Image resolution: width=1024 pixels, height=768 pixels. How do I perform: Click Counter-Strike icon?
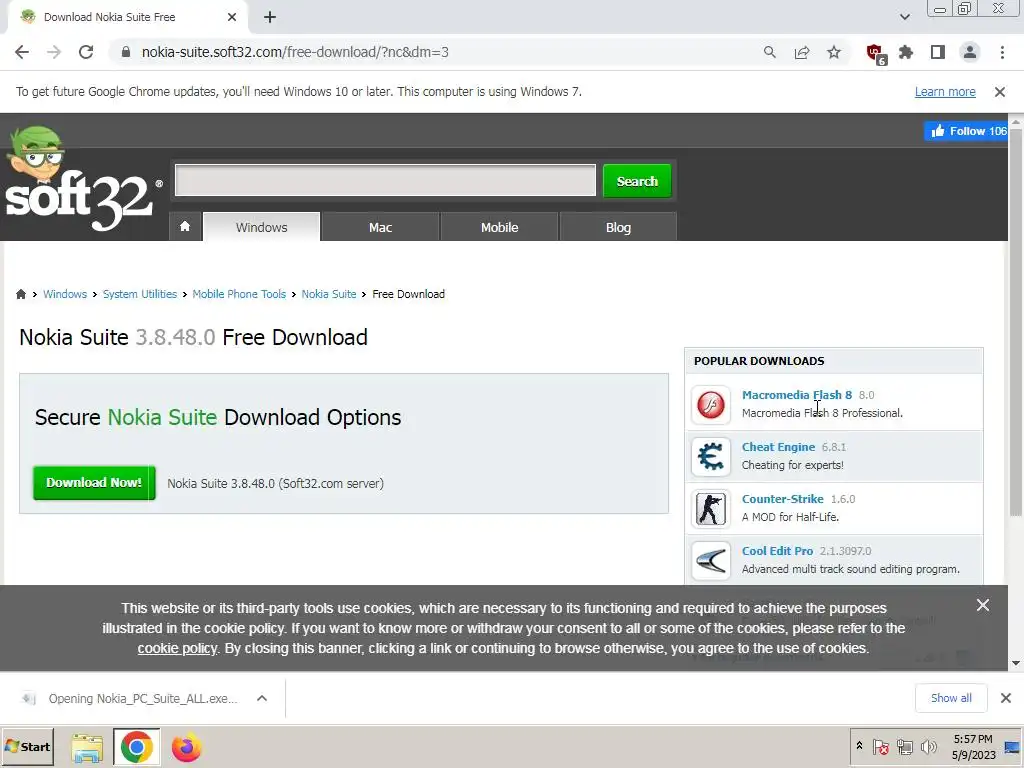(x=711, y=508)
